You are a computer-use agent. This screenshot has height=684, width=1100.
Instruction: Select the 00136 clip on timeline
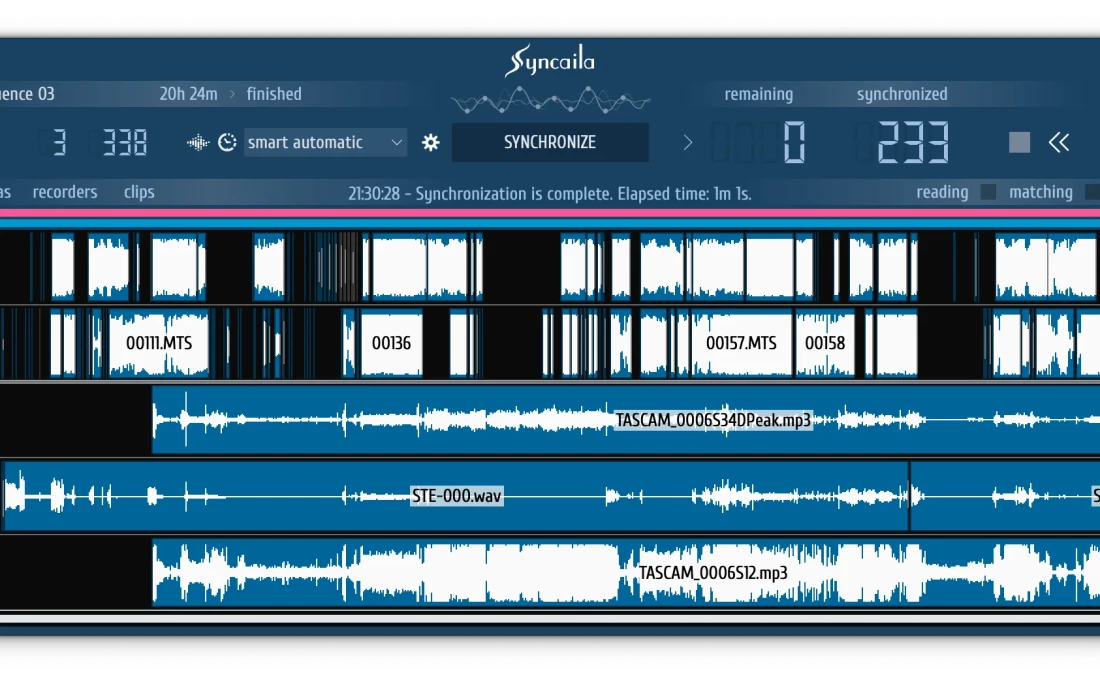point(391,343)
